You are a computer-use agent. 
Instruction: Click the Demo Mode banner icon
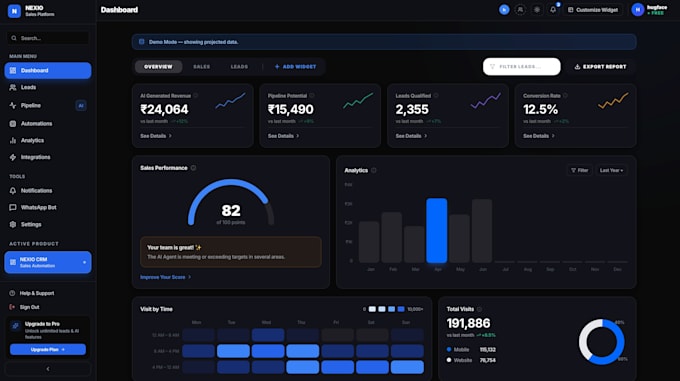[x=141, y=42]
